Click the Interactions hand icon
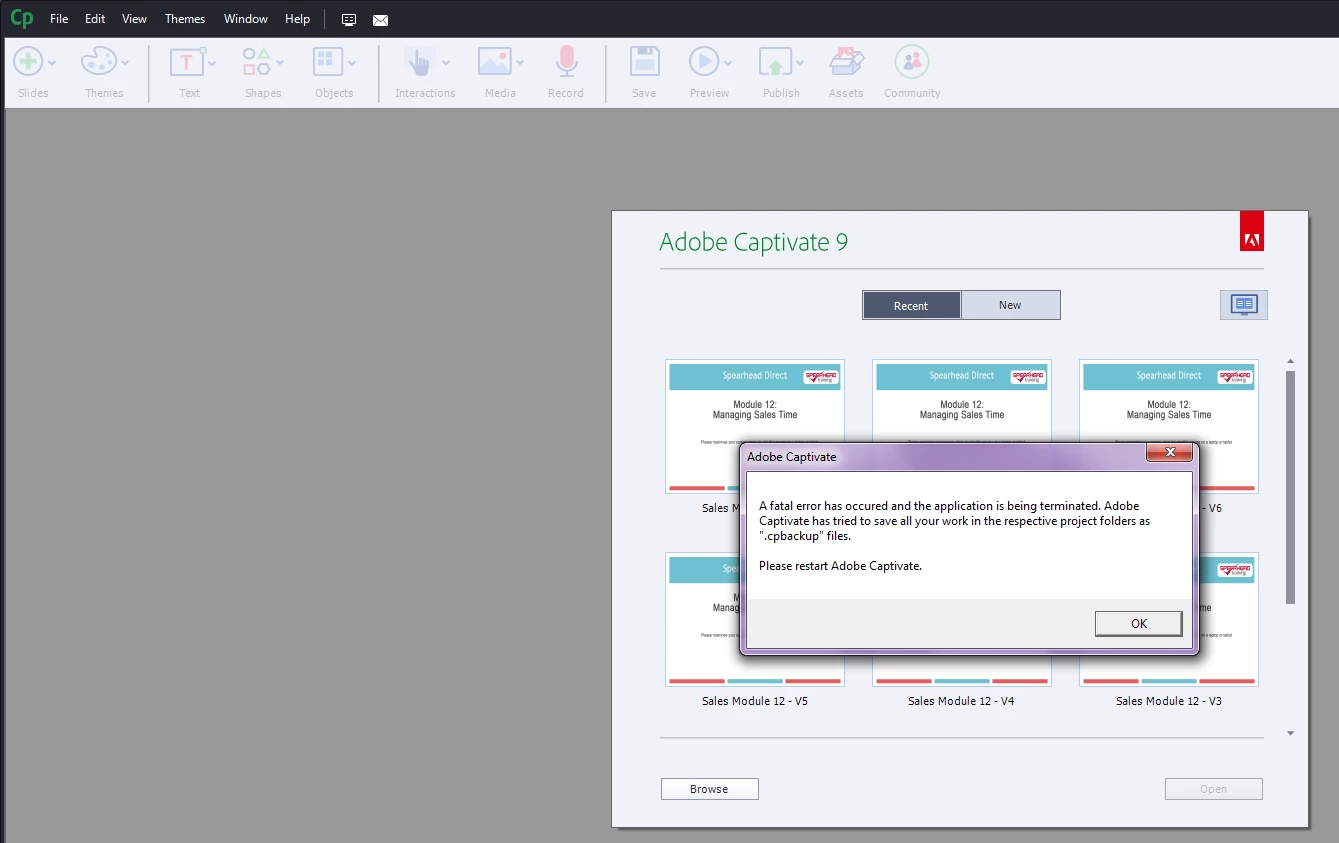The height and width of the screenshot is (843, 1339). (418, 62)
